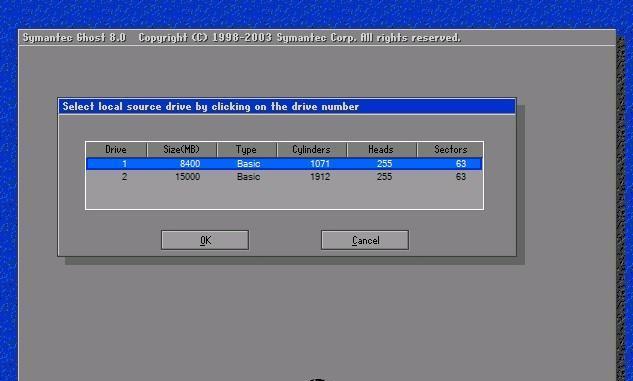Click the Heads column header
The height and width of the screenshot is (381, 633).
point(381,150)
